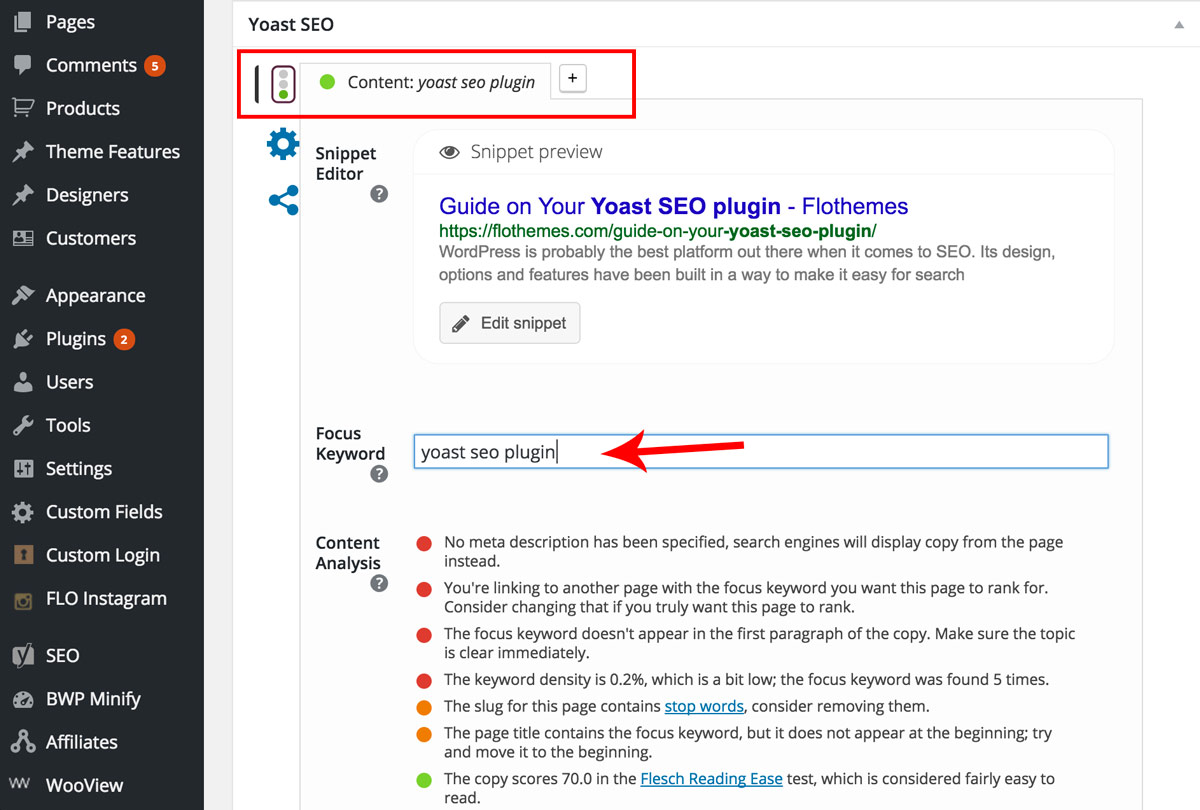1200x810 pixels.
Task: Open the Custom Login icon
Action: click(22, 555)
